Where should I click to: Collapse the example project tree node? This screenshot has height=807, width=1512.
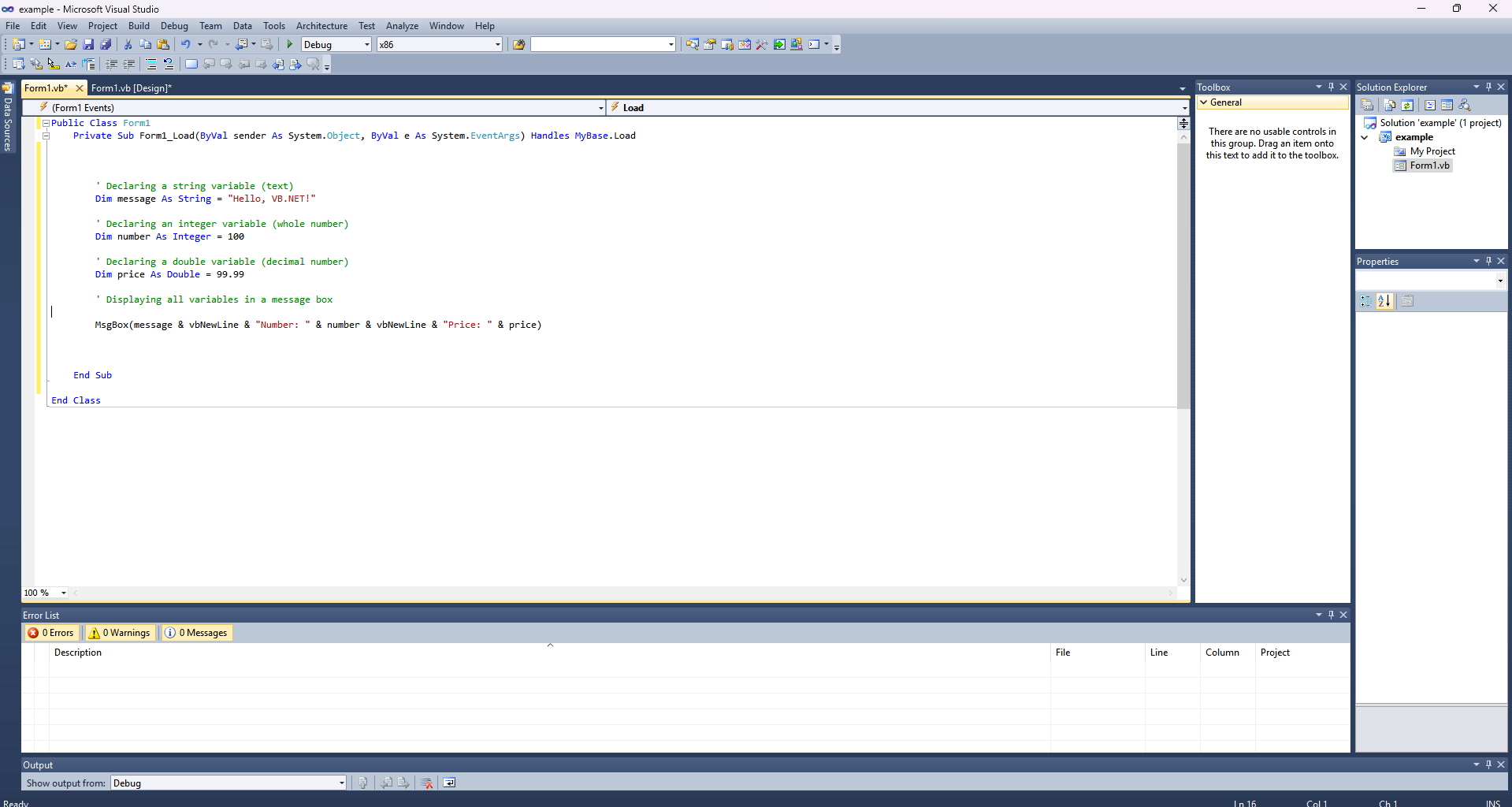click(1365, 137)
